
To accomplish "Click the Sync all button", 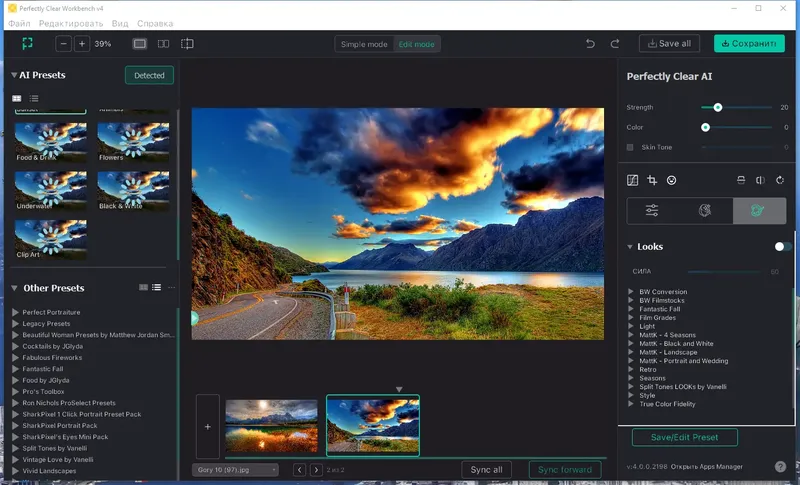I will [487, 469].
